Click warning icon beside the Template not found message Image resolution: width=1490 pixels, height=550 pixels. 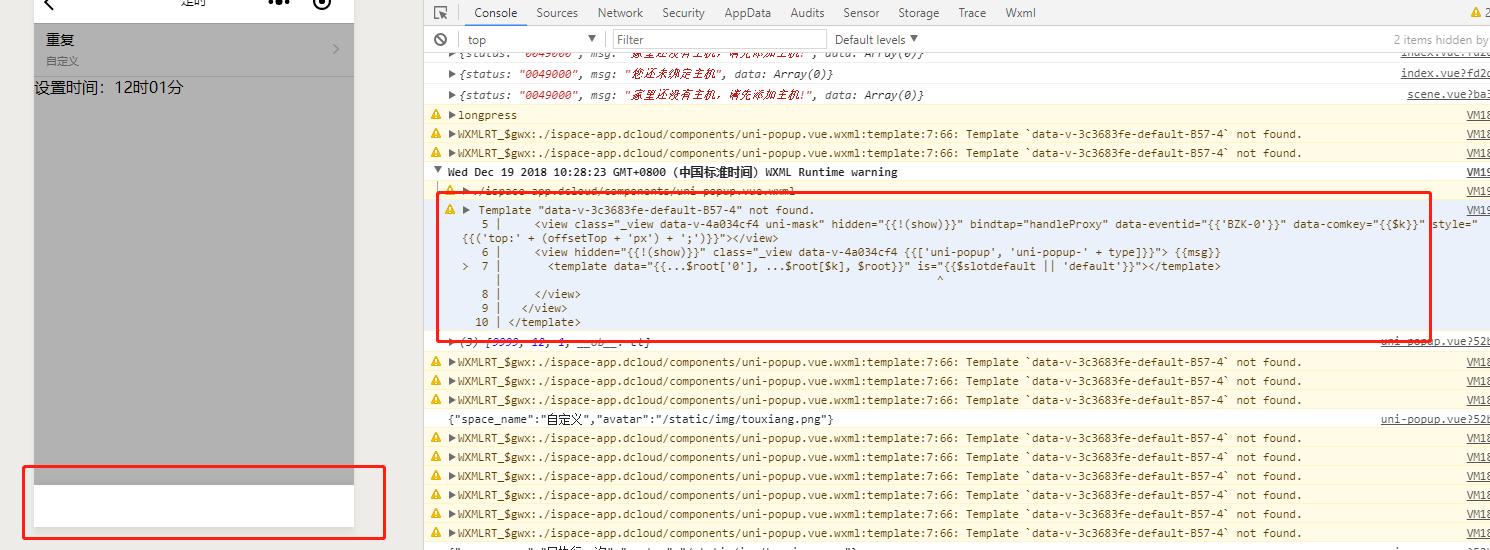pos(450,210)
